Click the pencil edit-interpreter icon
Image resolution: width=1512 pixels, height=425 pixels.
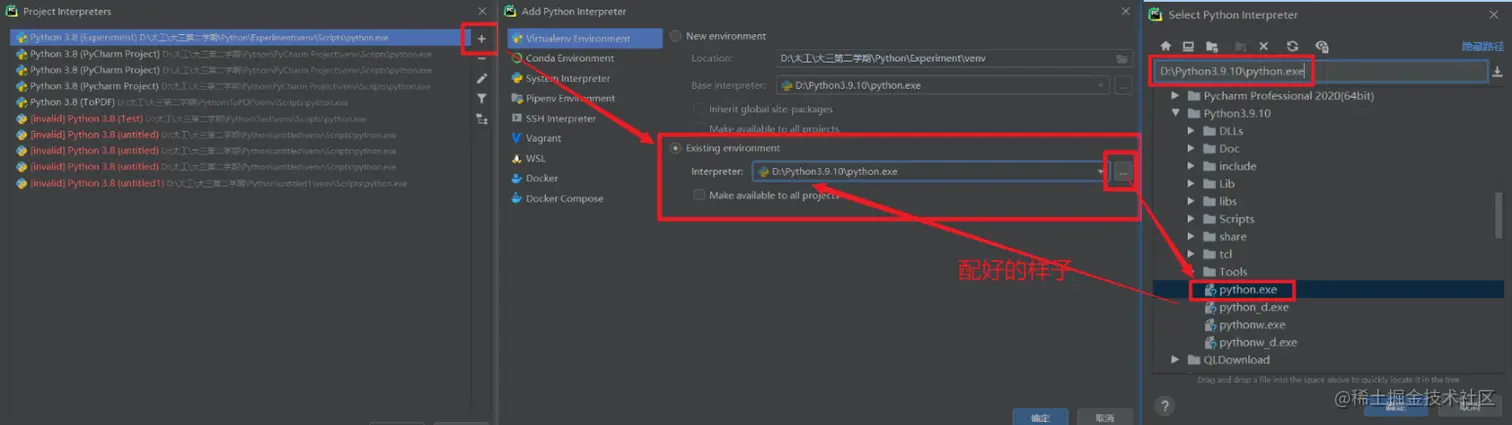481,78
